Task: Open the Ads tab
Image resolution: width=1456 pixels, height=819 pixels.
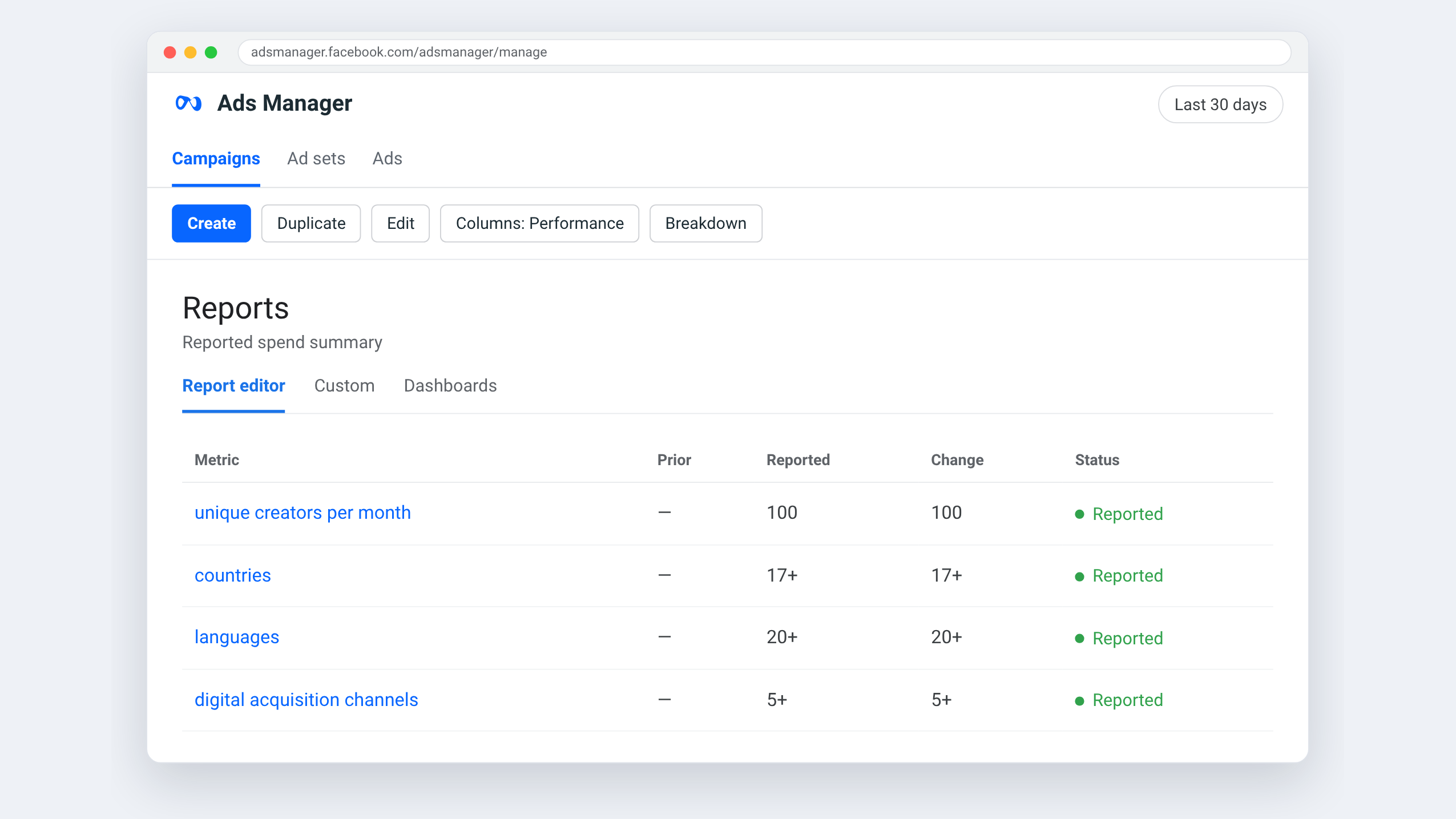Action: coord(388,159)
